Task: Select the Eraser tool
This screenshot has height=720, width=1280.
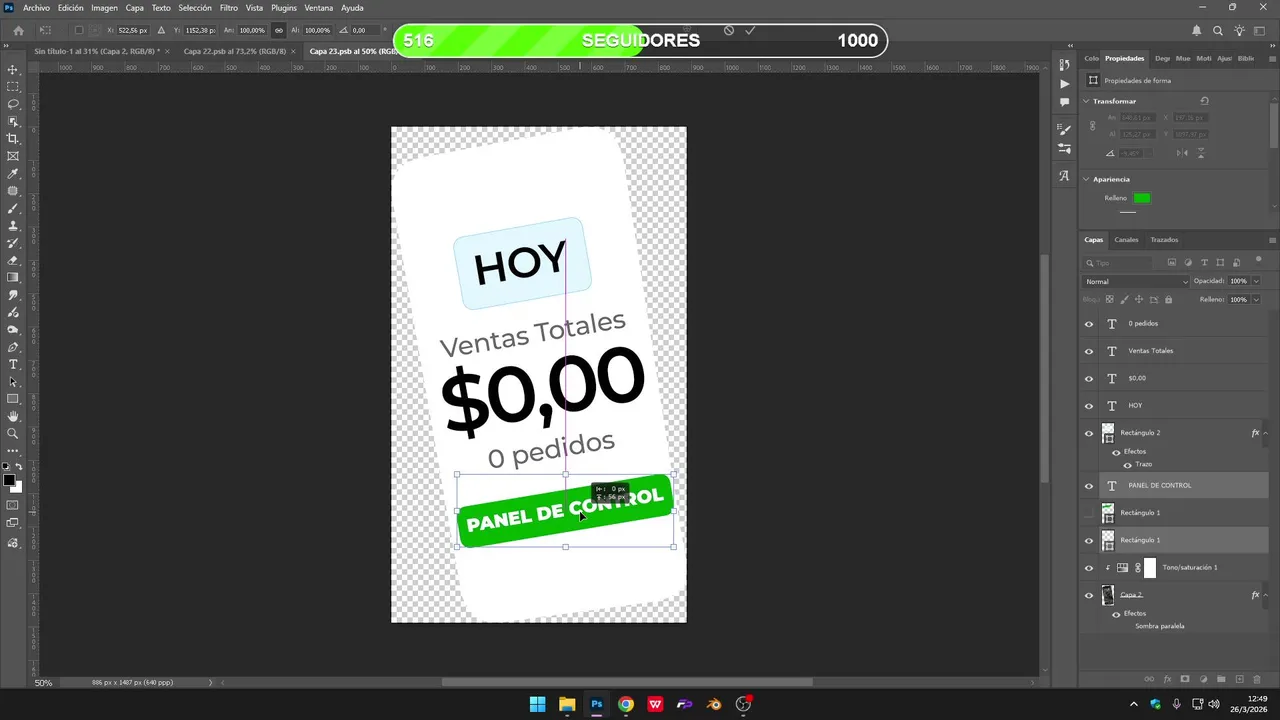Action: coord(13,260)
